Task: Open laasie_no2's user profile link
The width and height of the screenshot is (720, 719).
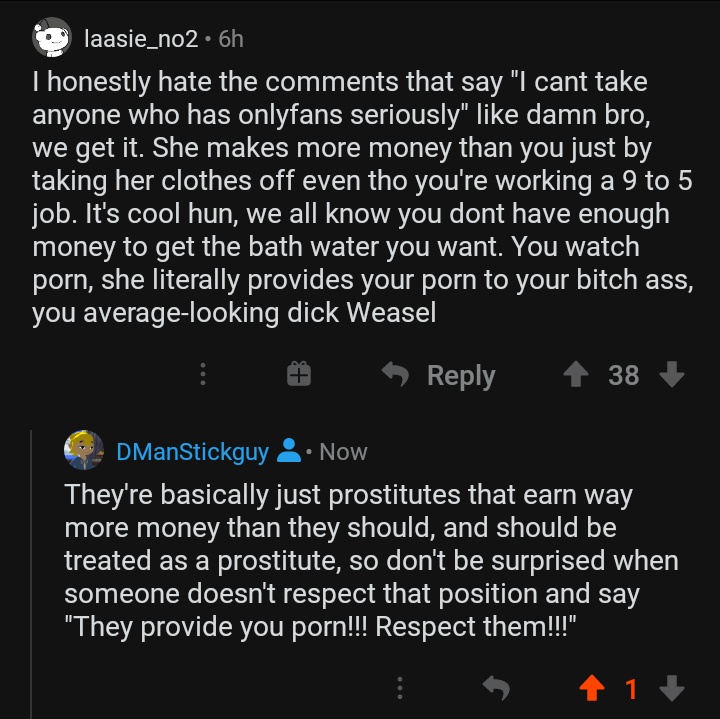Action: [141, 39]
